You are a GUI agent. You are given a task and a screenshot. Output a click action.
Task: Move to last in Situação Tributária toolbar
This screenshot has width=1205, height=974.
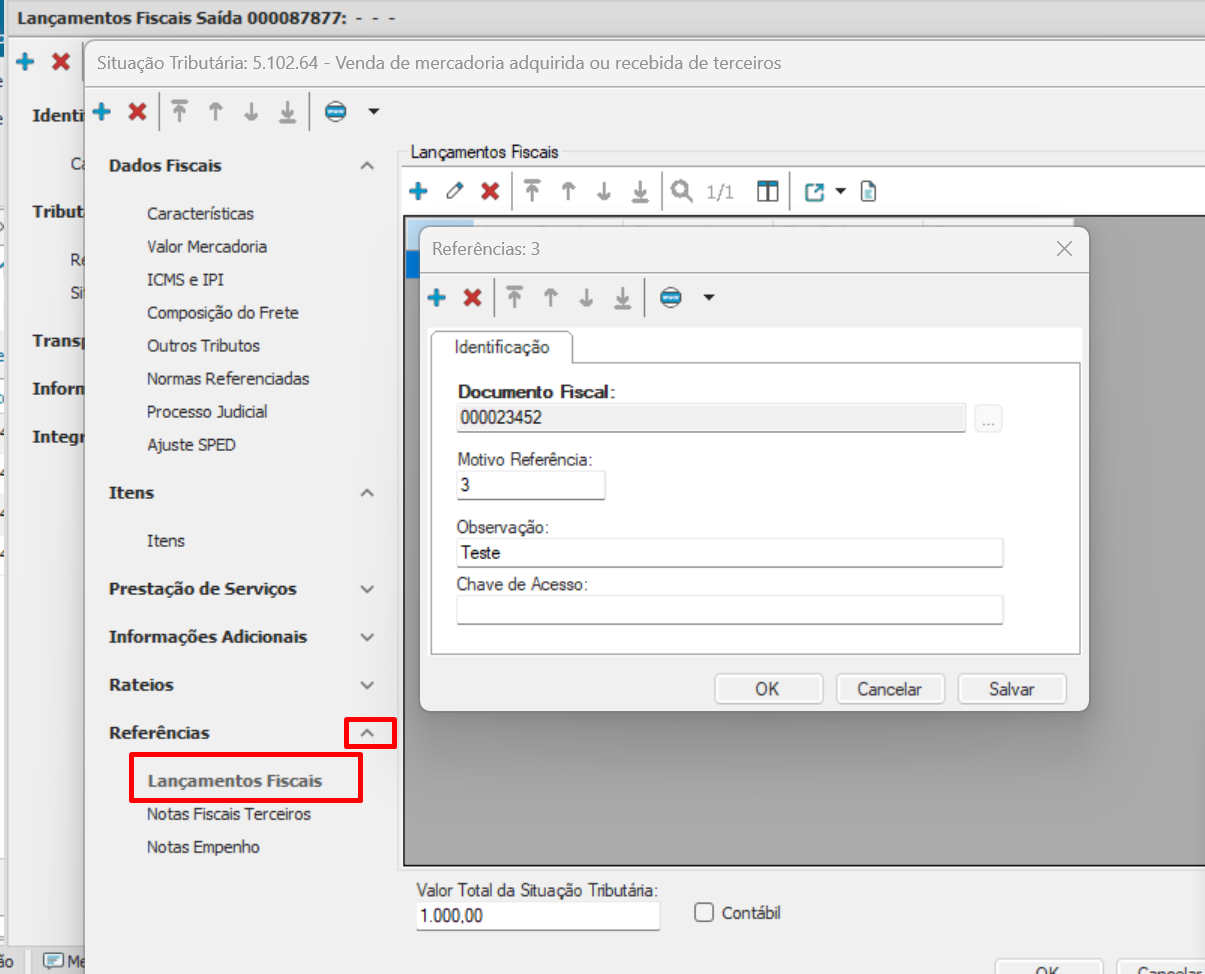point(287,112)
